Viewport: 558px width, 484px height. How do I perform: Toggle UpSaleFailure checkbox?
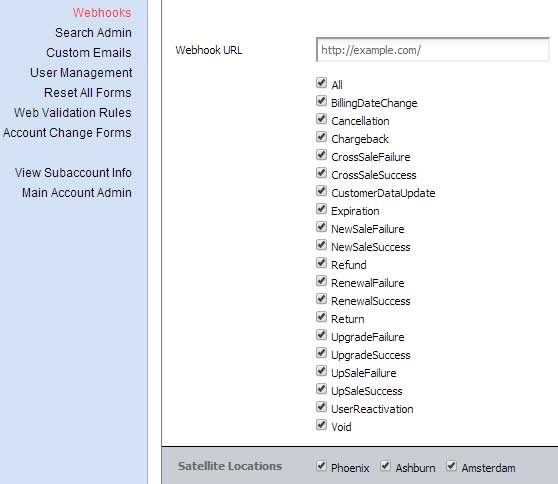[321, 370]
